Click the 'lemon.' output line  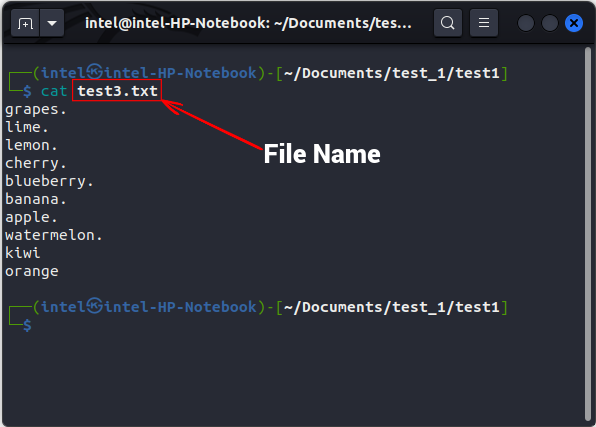31,145
